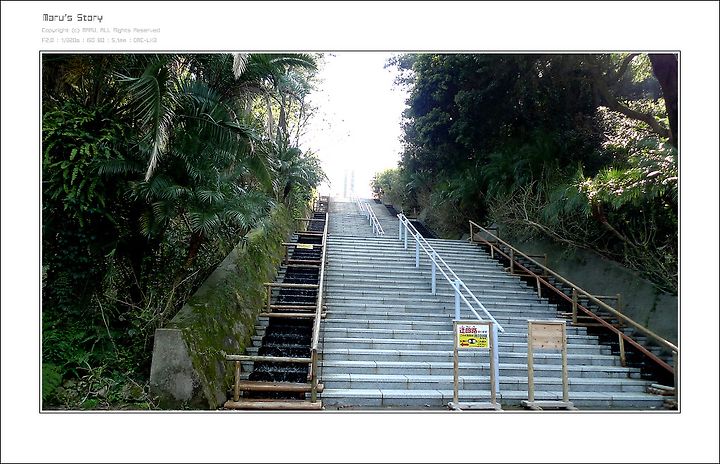Click the white center handrail on the staircase
This screenshot has width=720, height=464.
click(448, 271)
